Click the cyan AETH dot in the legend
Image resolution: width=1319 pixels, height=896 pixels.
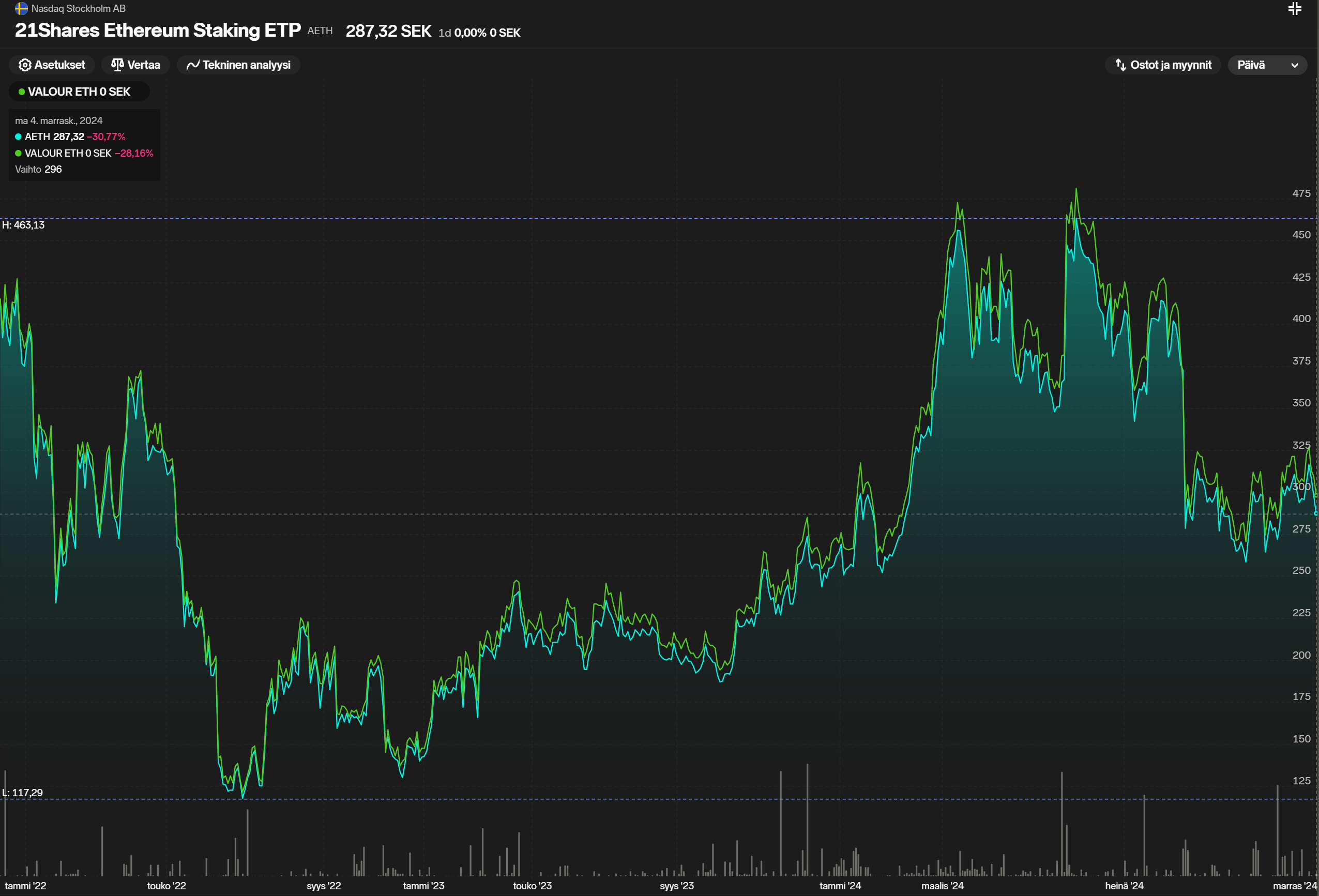click(x=18, y=137)
